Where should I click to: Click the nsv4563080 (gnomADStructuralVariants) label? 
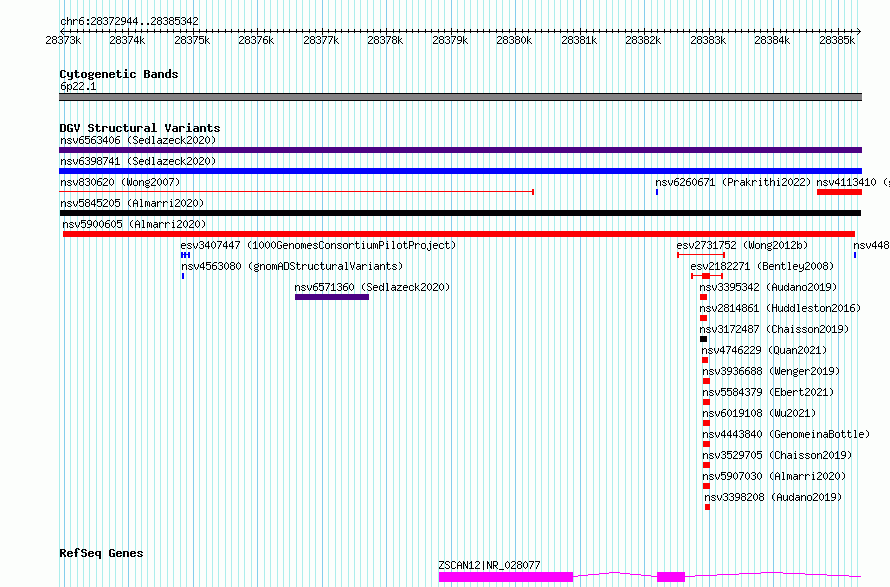292,266
